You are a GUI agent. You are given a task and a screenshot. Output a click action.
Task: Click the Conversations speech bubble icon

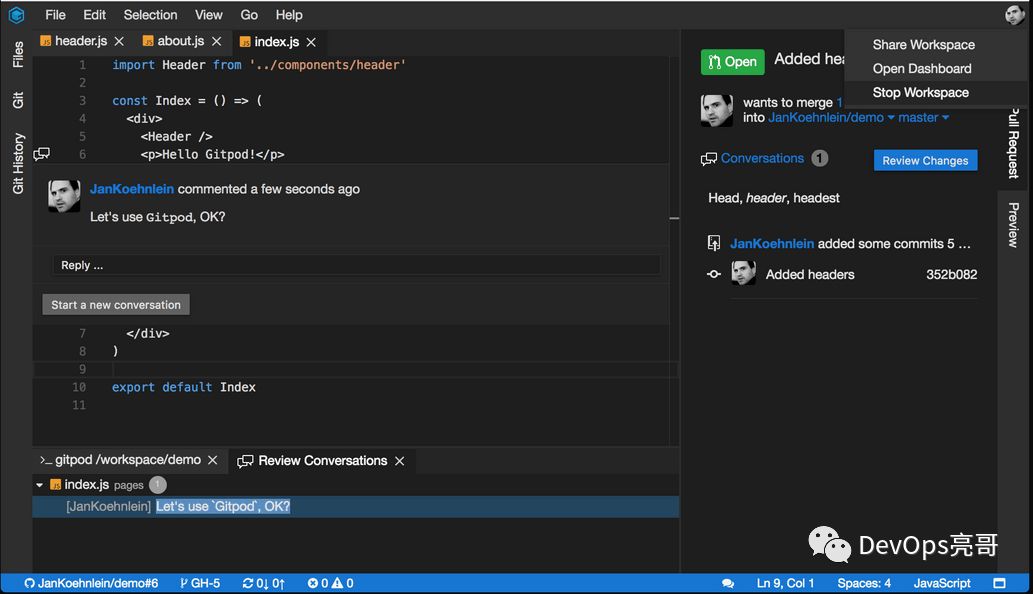[709, 159]
